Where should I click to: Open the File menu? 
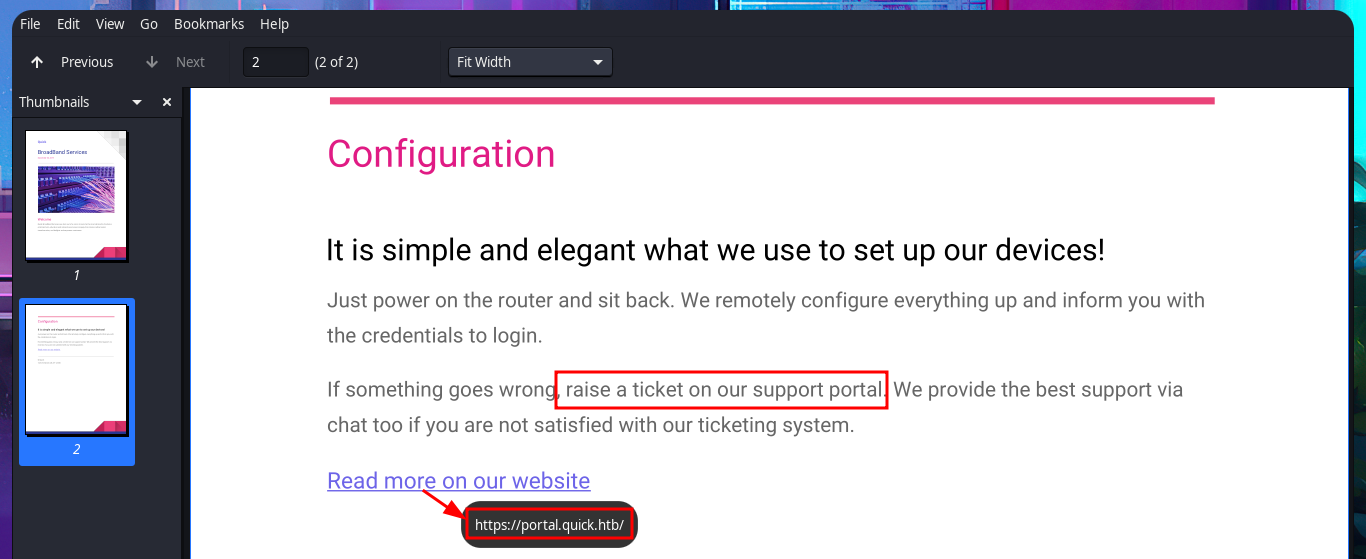tap(30, 24)
